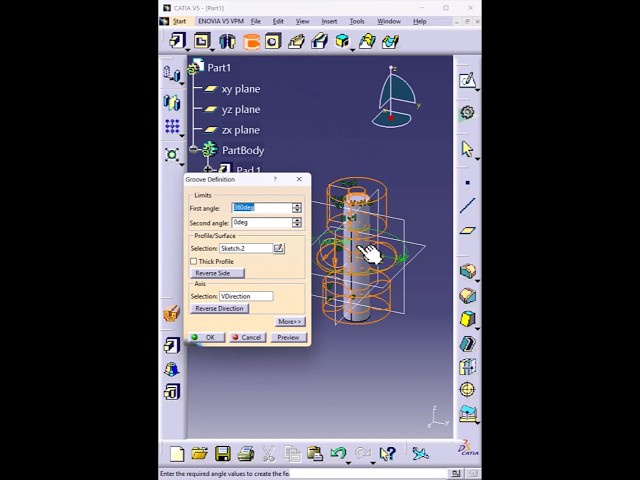The height and width of the screenshot is (480, 640).
Task: Click the gear update icon on right toolbar
Action: [467, 112]
